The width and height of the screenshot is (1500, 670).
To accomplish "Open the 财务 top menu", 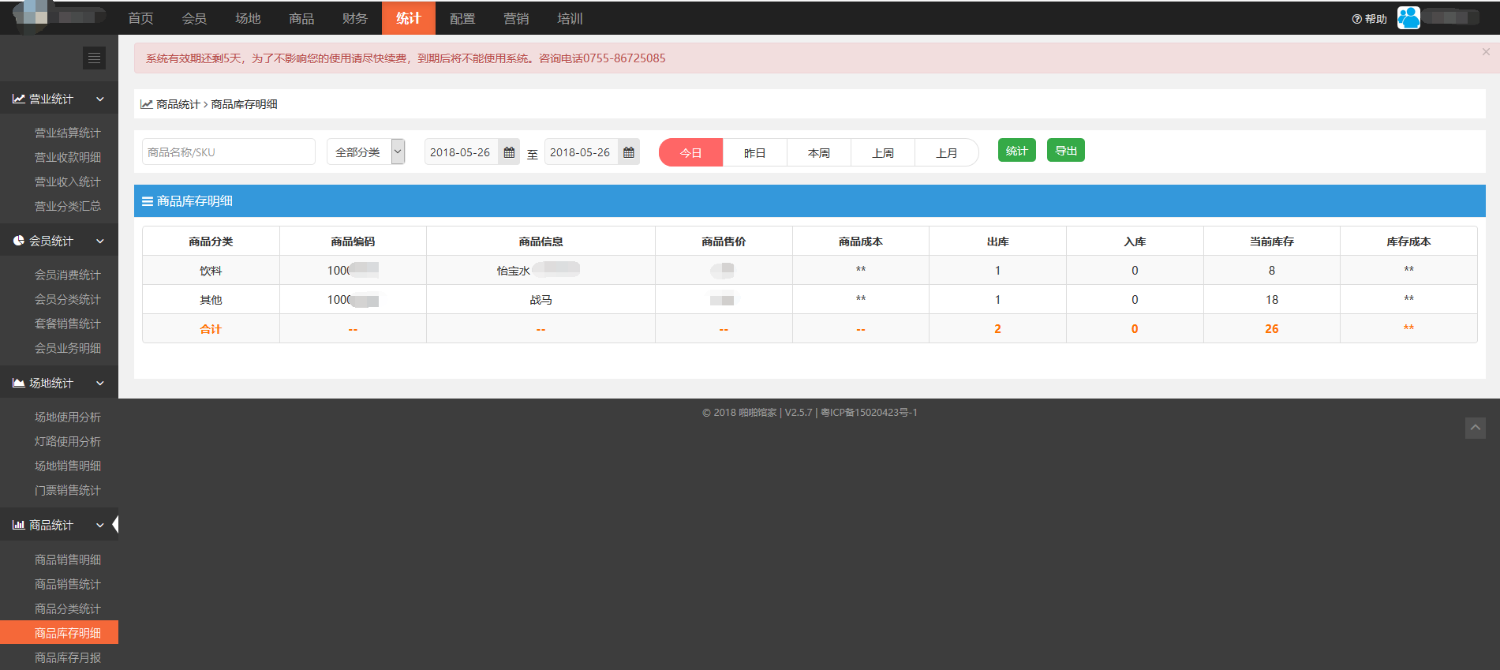I will tap(355, 18).
